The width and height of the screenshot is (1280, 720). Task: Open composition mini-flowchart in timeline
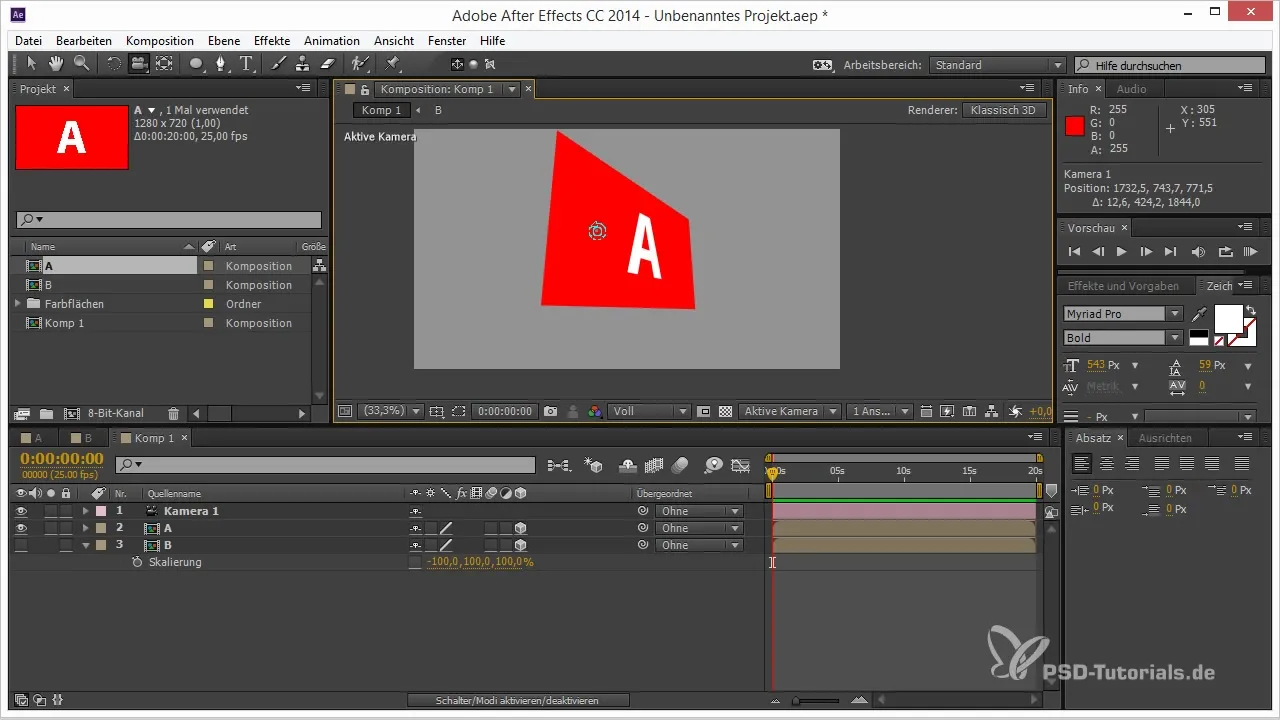click(559, 465)
